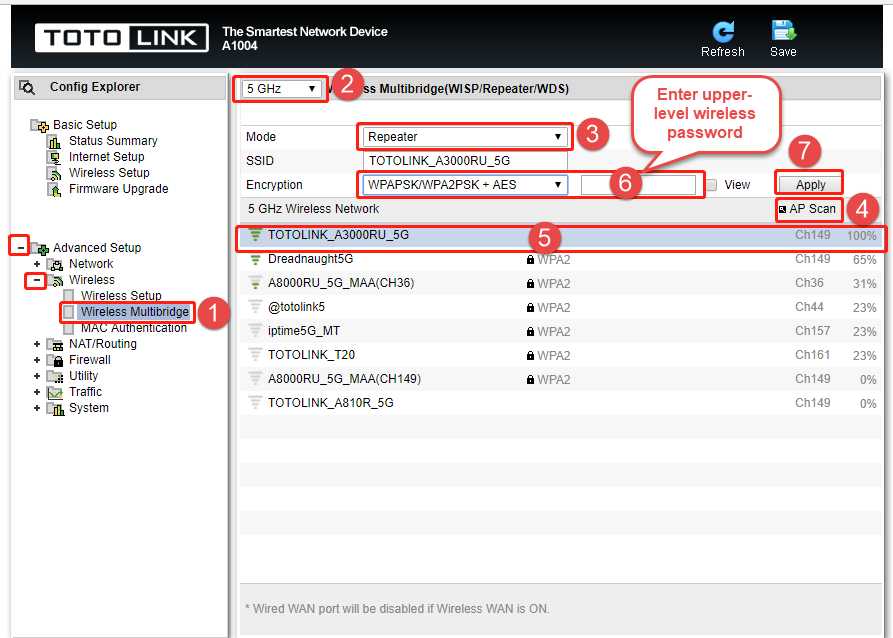Select Wireless Multibridge in the tree
The image size is (893, 638).
[x=134, y=312]
